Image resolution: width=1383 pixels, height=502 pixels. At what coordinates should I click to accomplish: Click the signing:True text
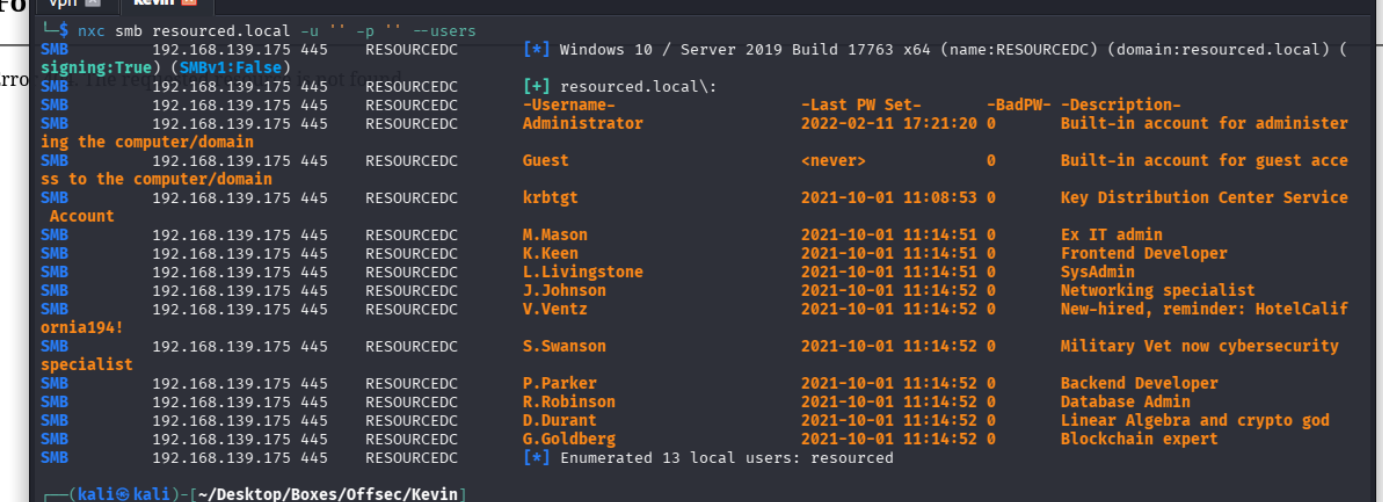96,68
